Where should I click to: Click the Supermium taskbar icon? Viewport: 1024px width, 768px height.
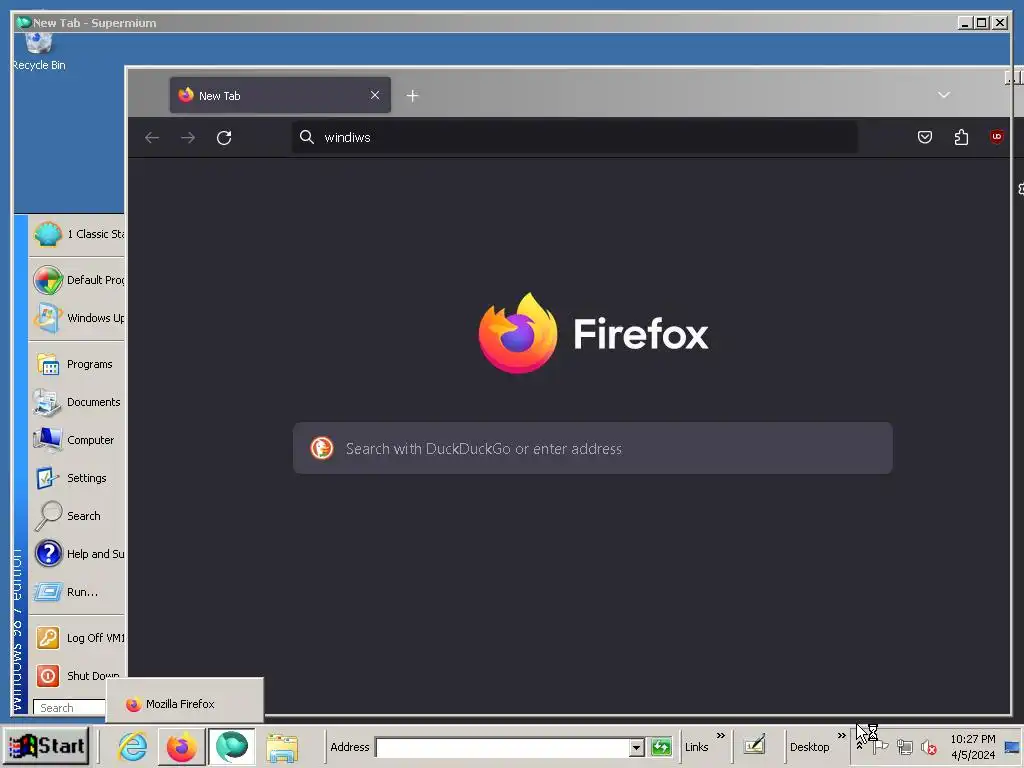click(x=231, y=746)
